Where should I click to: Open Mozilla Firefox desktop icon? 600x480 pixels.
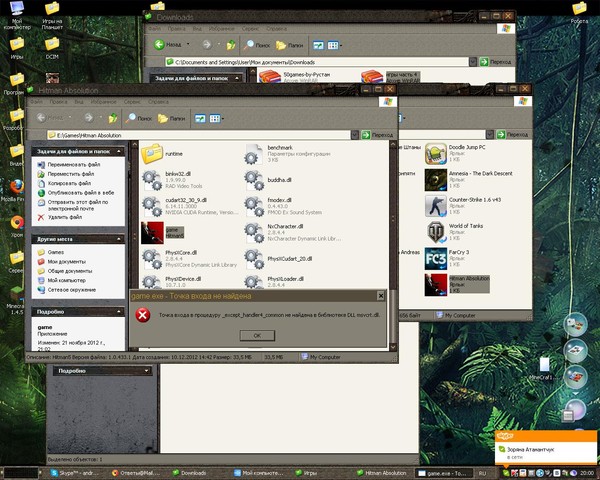point(15,191)
